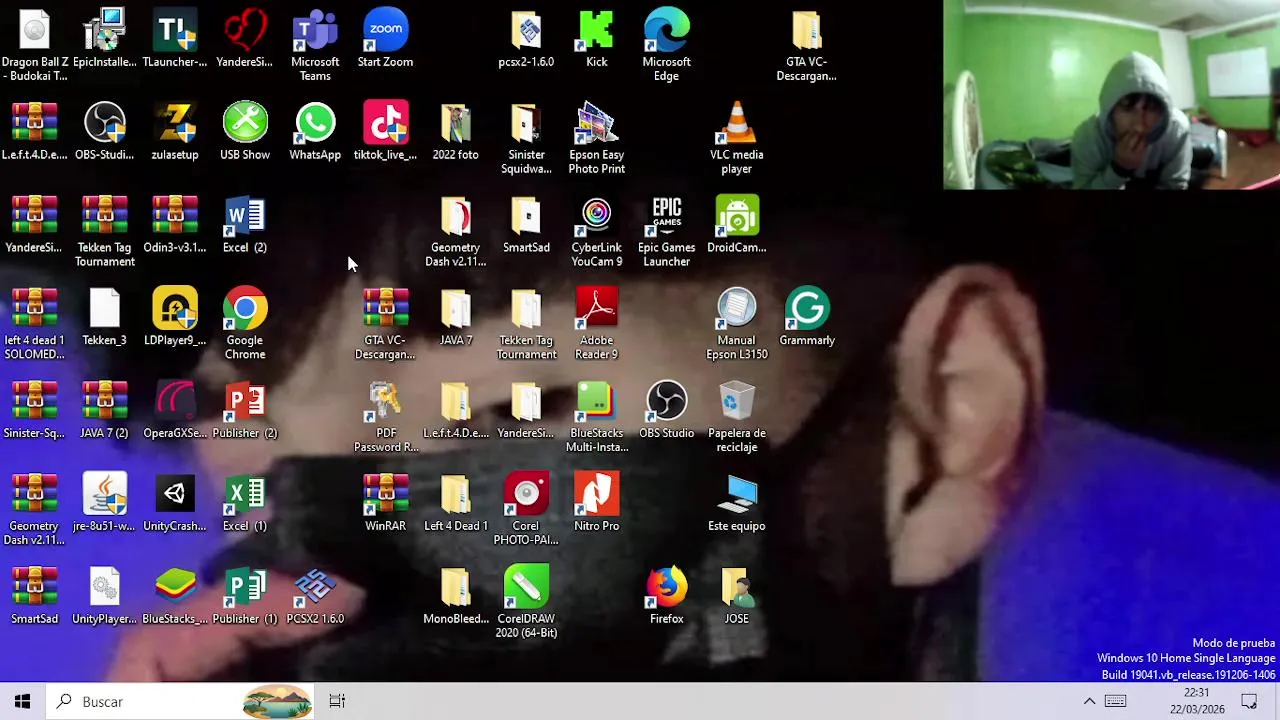Click the webcam overlay thumbnail
This screenshot has height=720, width=1280.
1111,94
